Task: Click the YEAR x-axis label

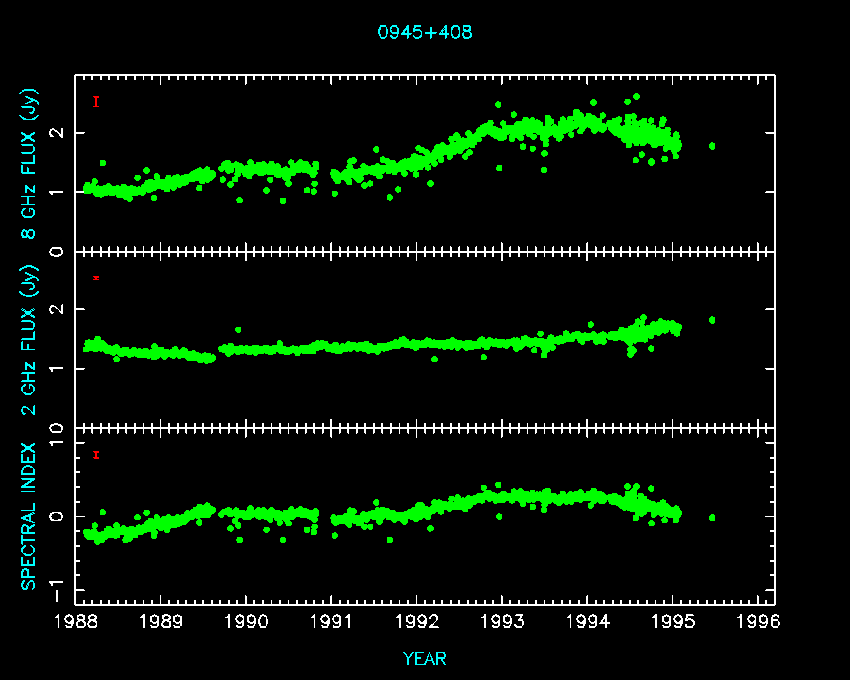Action: [424, 659]
